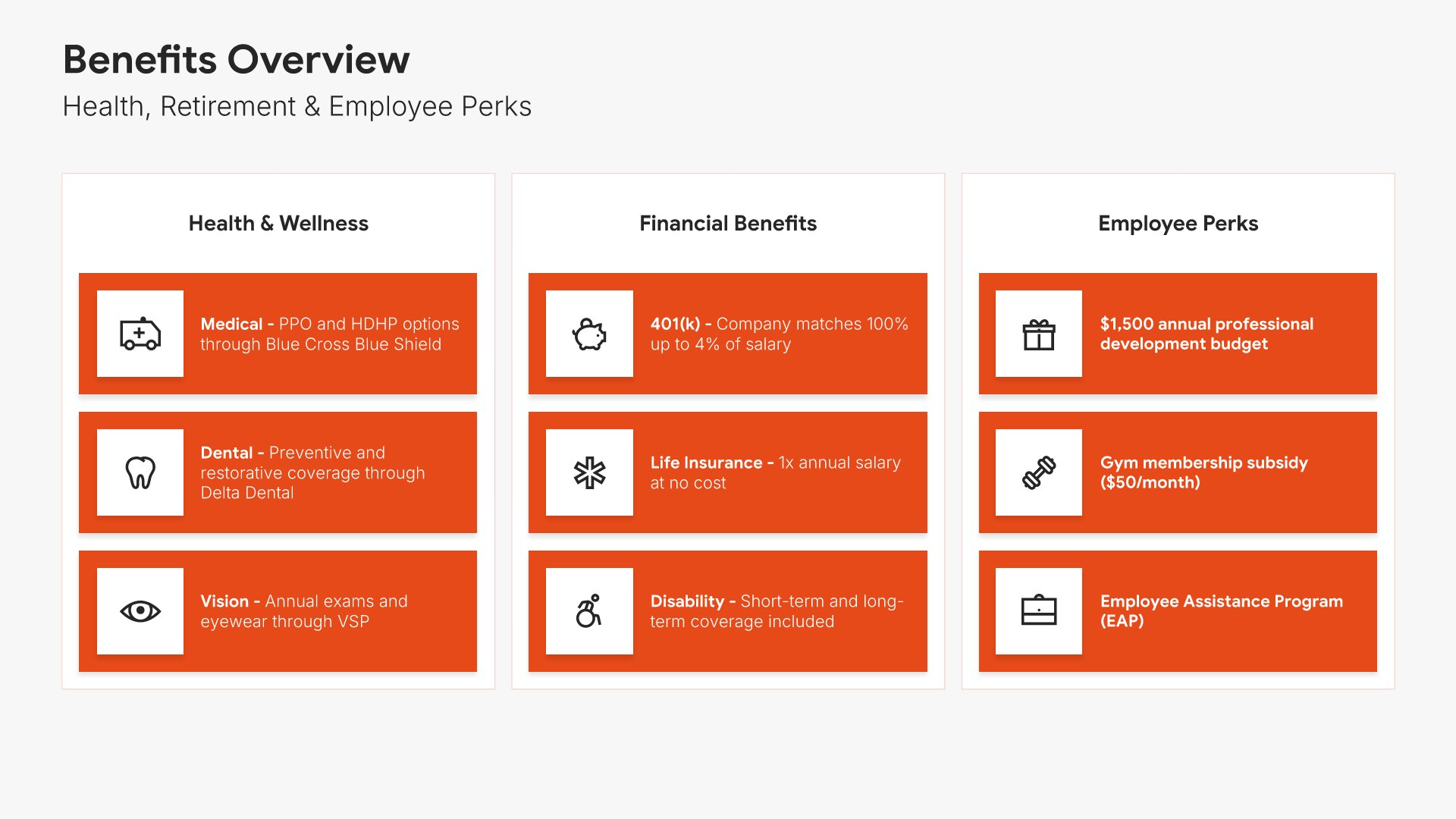Click the eye icon for Vision
This screenshot has width=1456, height=819.
point(140,611)
